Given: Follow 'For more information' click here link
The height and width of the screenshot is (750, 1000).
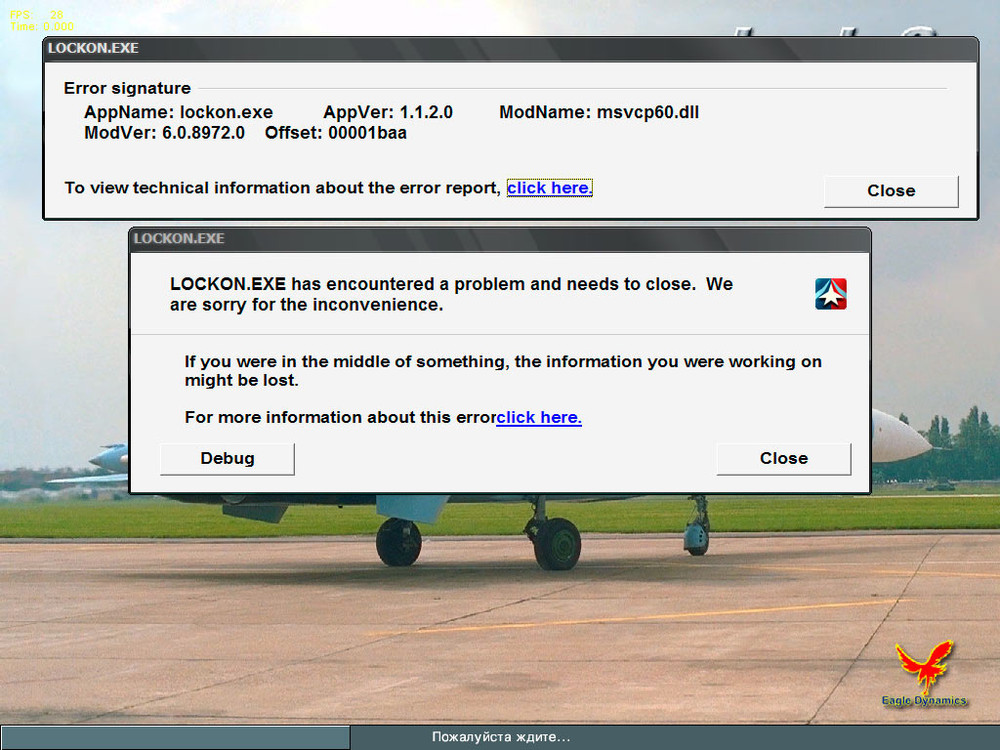Looking at the screenshot, I should (539, 417).
